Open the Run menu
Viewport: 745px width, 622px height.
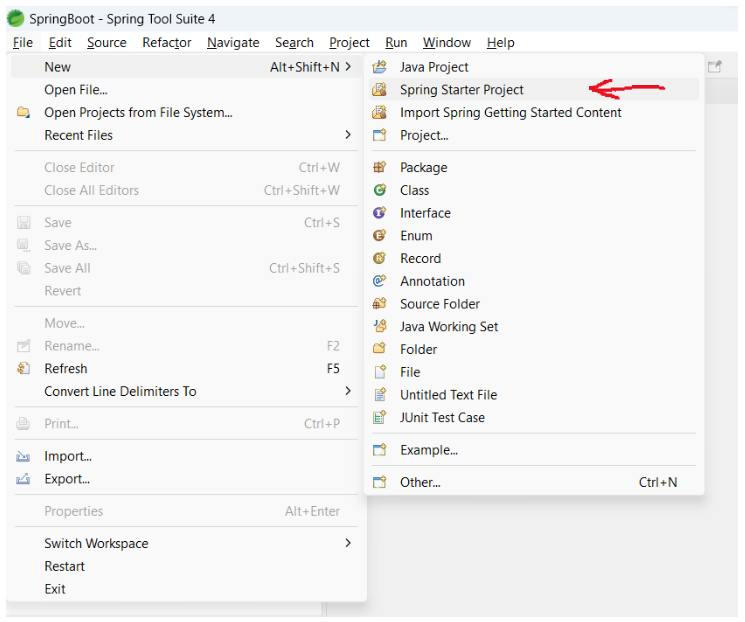pos(396,43)
